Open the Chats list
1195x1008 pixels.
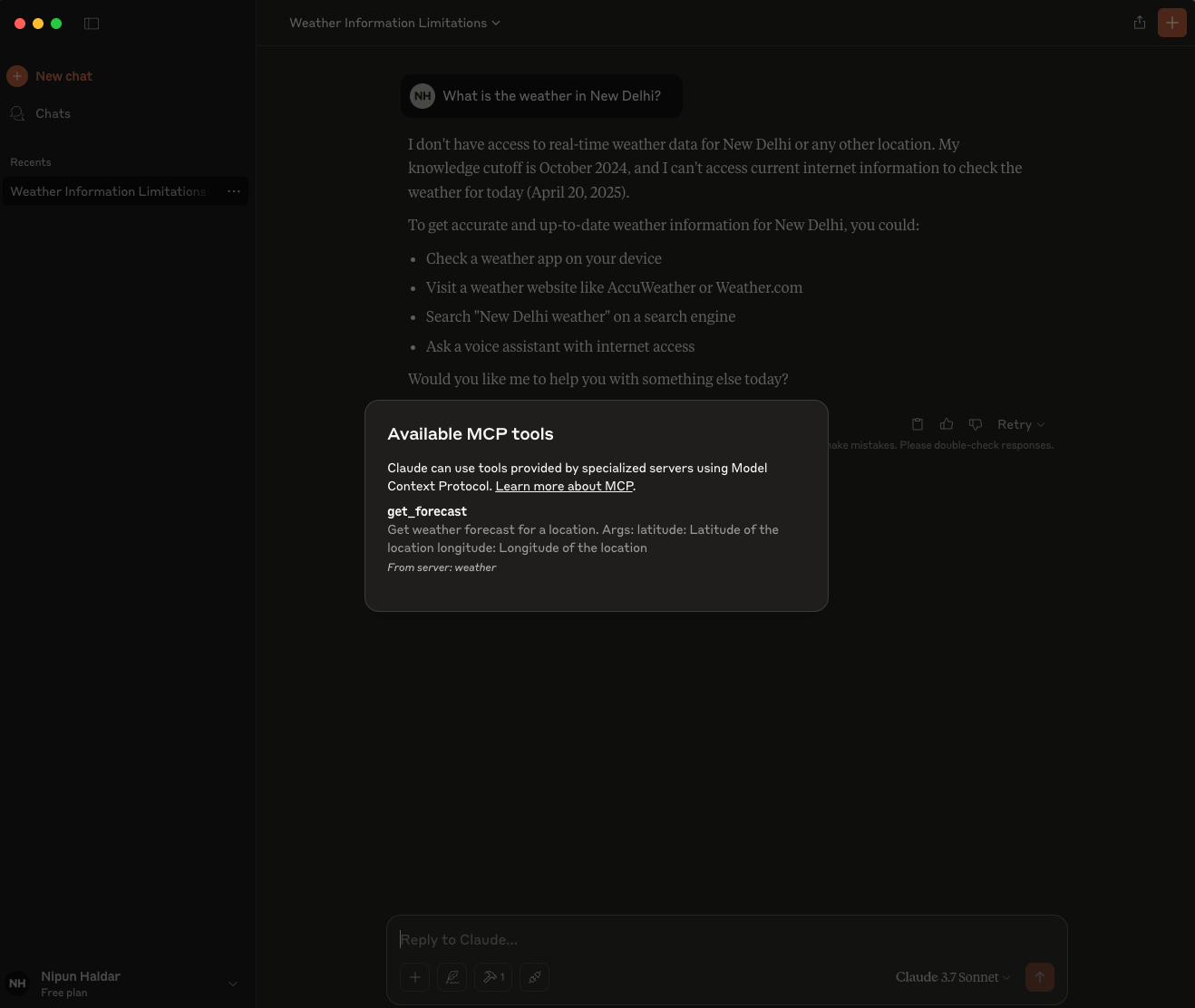pyautogui.click(x=53, y=113)
